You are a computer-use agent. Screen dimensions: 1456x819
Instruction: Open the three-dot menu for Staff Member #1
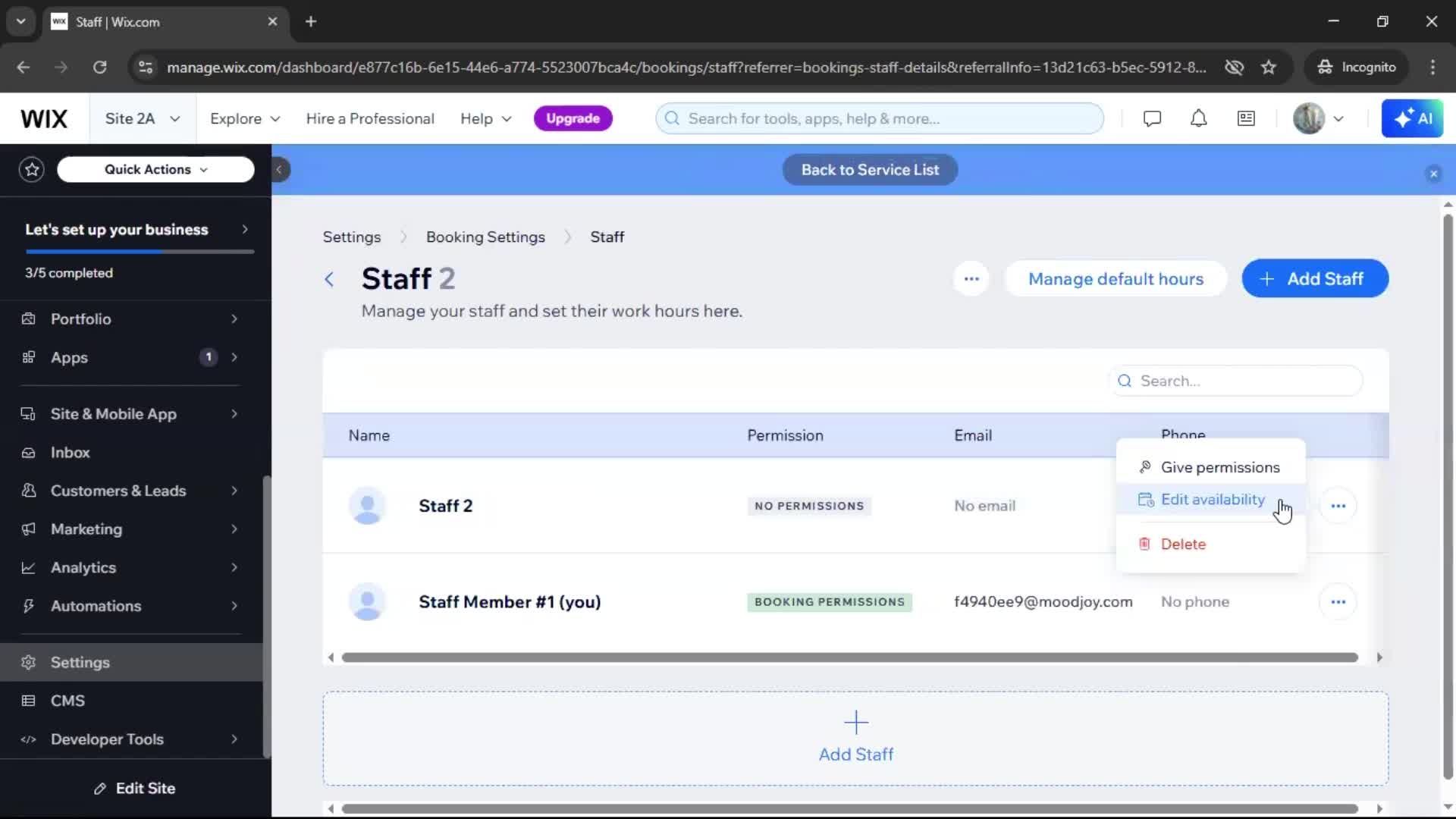pyautogui.click(x=1338, y=602)
